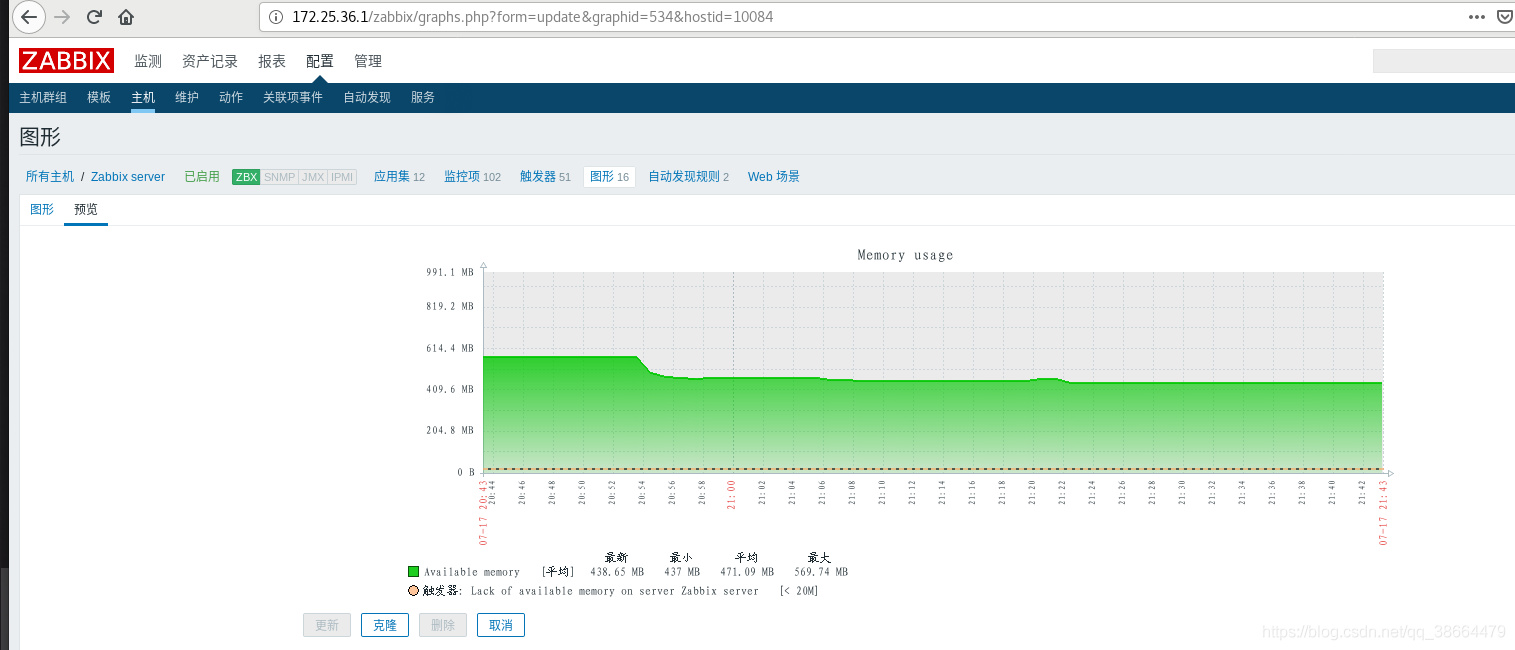Open 动作 submenu
This screenshot has height=650, width=1515.
pos(231,97)
